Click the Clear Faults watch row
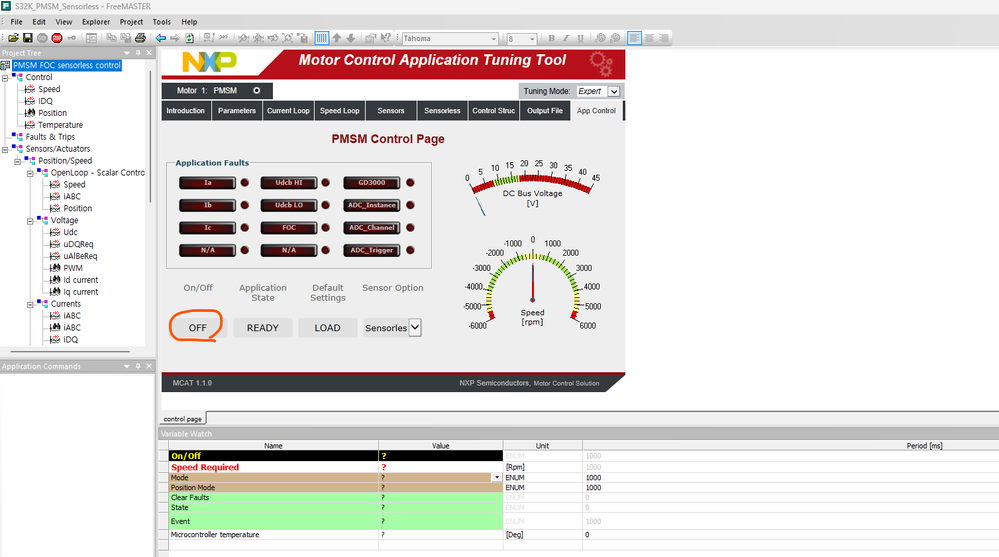The width and height of the screenshot is (999, 557). 335,498
